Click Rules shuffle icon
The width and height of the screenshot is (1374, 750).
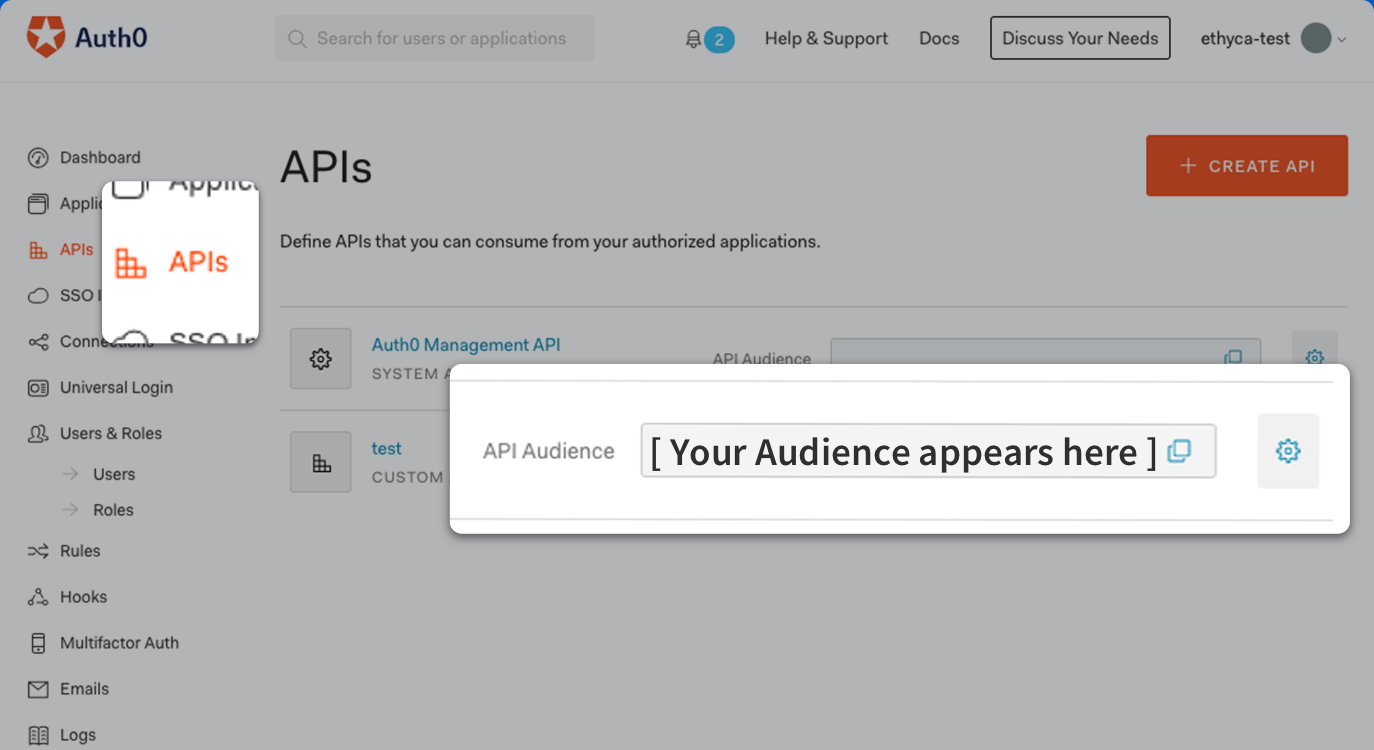pos(38,551)
